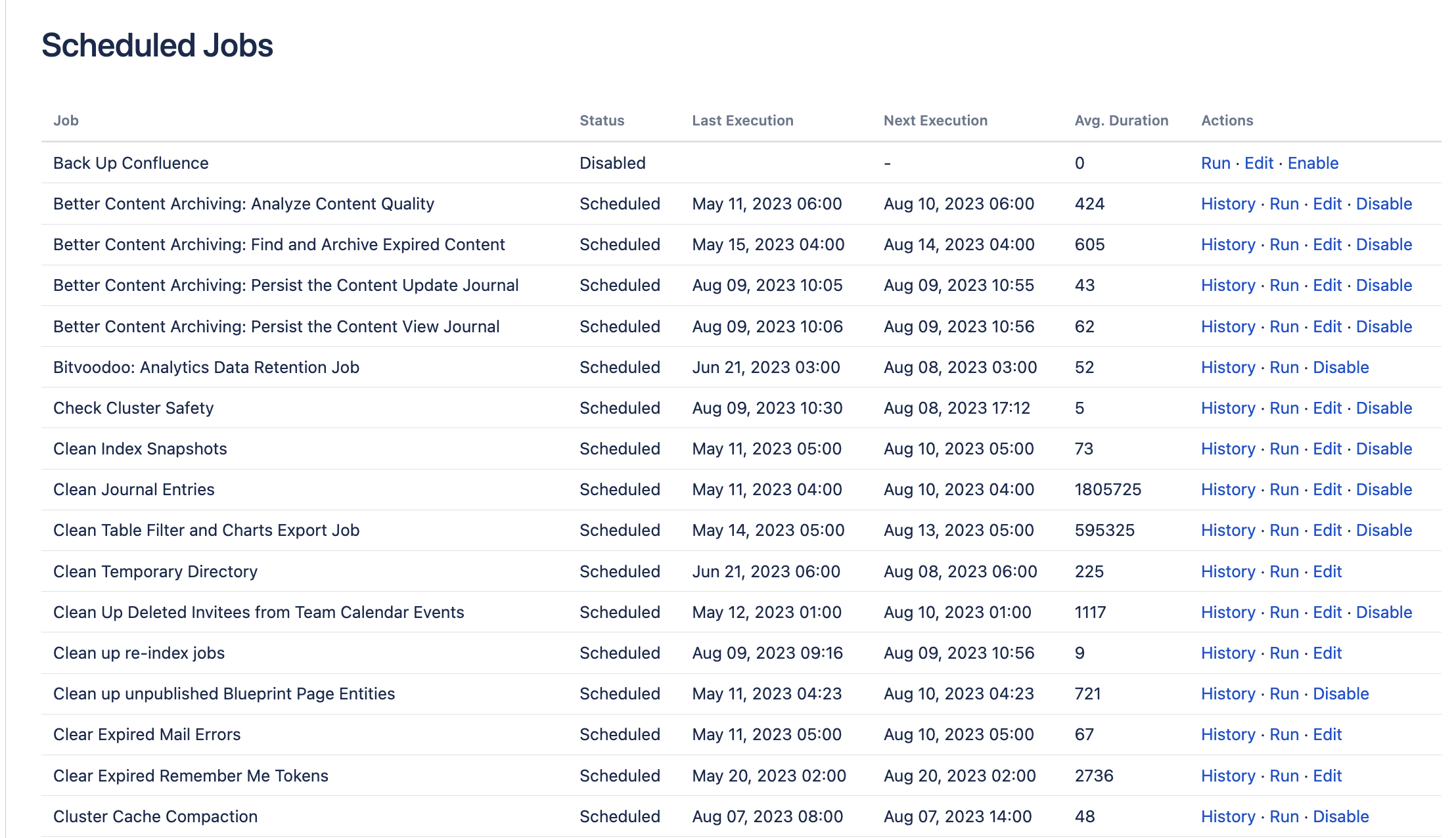Disable the Clean Journal Entries job
Image resolution: width=1456 pixels, height=838 pixels.
1384,489
